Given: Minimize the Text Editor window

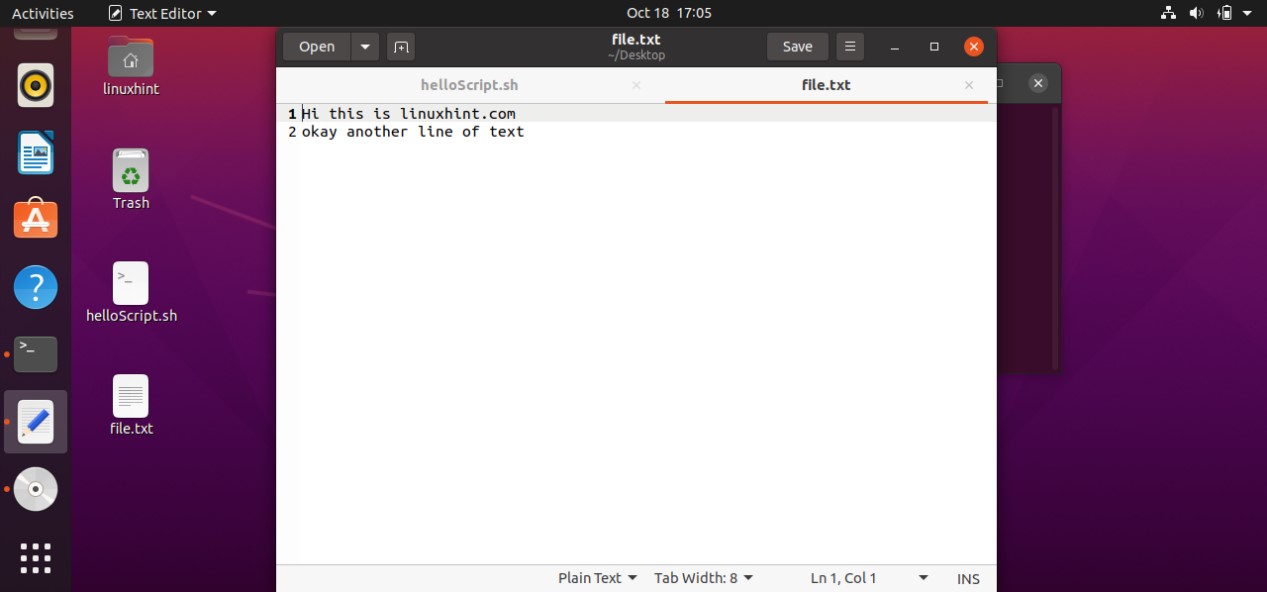Looking at the screenshot, I should pos(895,47).
